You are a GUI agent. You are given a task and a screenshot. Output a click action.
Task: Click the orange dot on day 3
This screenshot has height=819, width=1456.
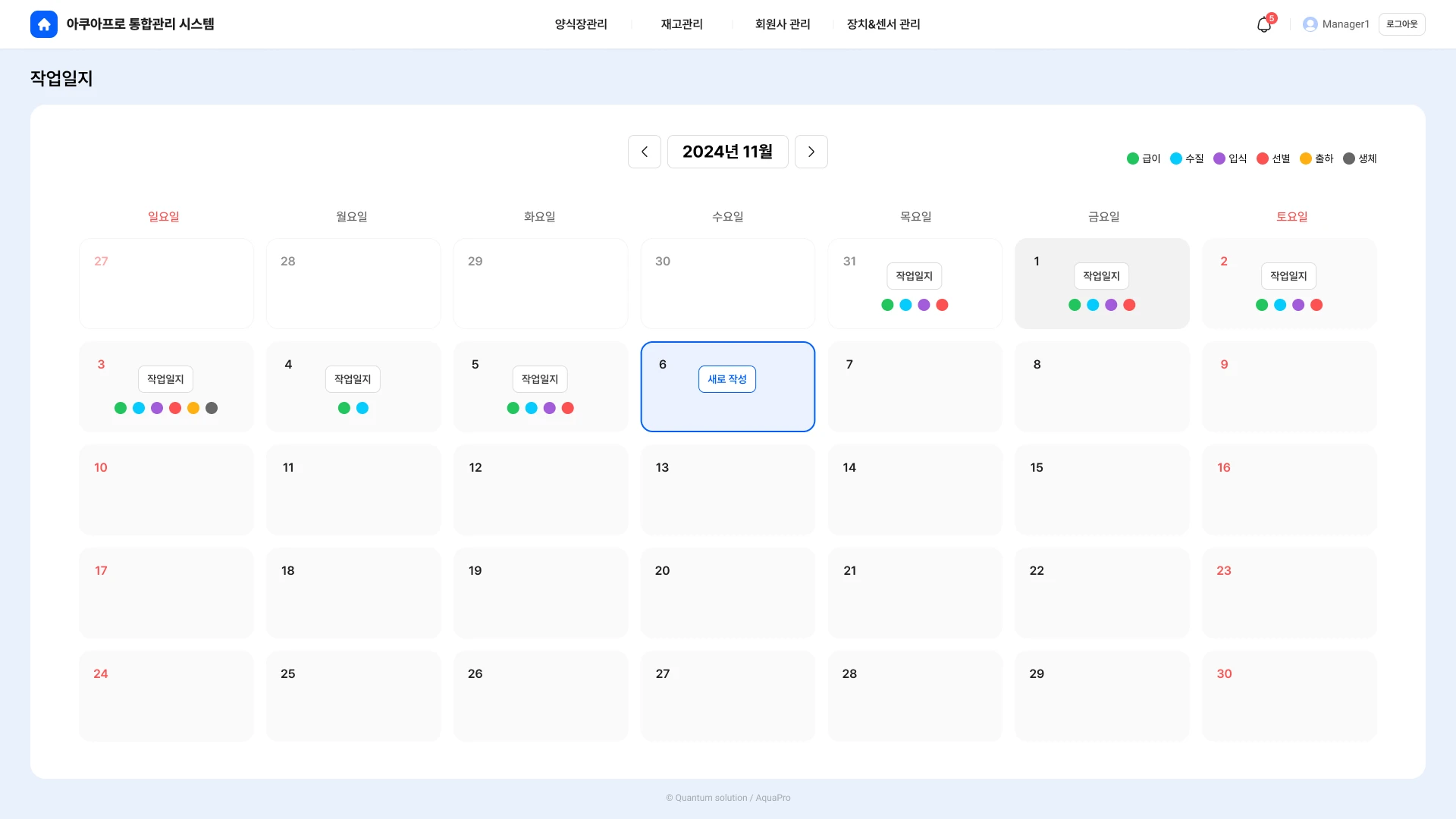(193, 408)
